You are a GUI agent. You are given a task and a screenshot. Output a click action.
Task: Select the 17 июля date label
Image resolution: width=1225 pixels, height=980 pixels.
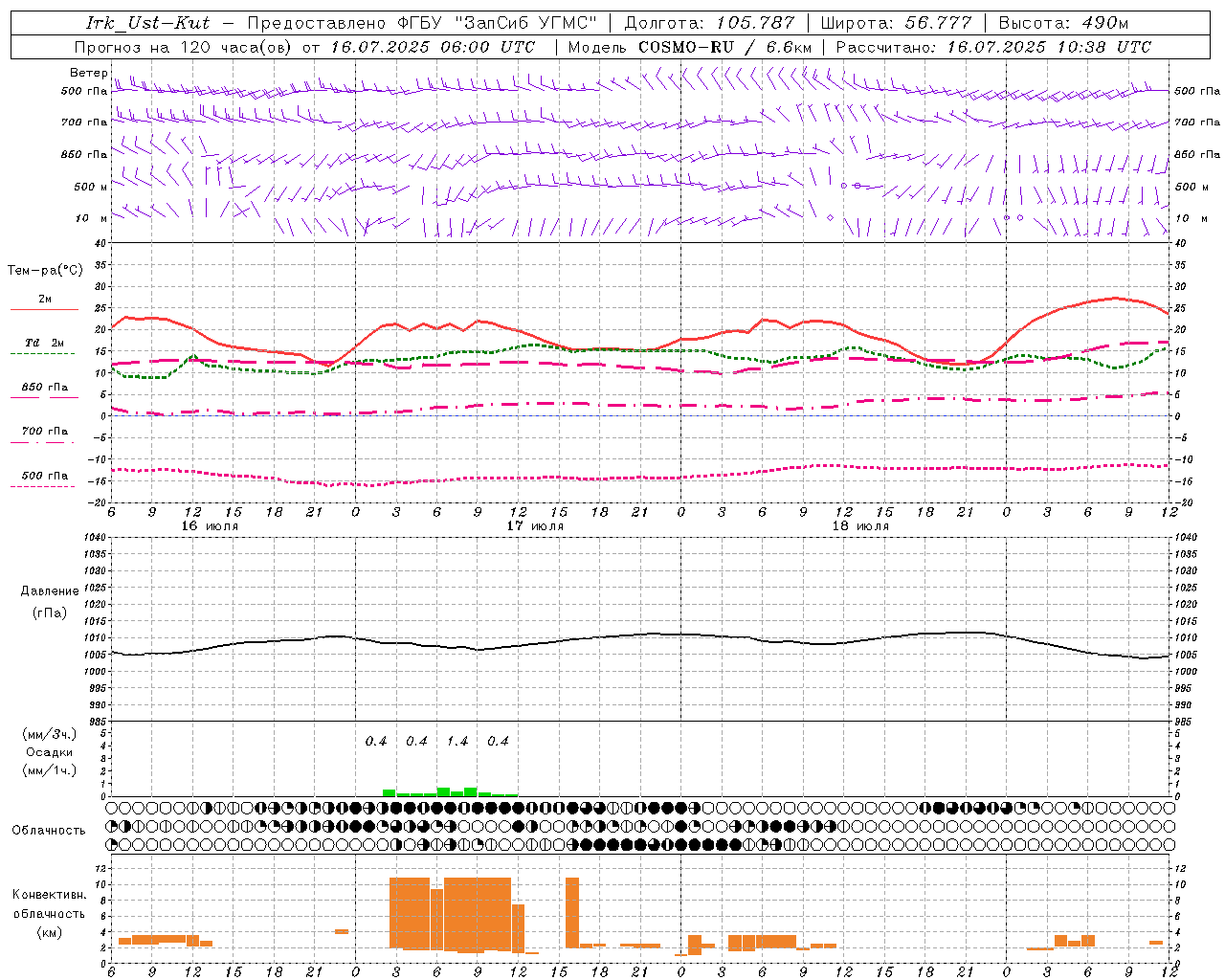click(535, 526)
